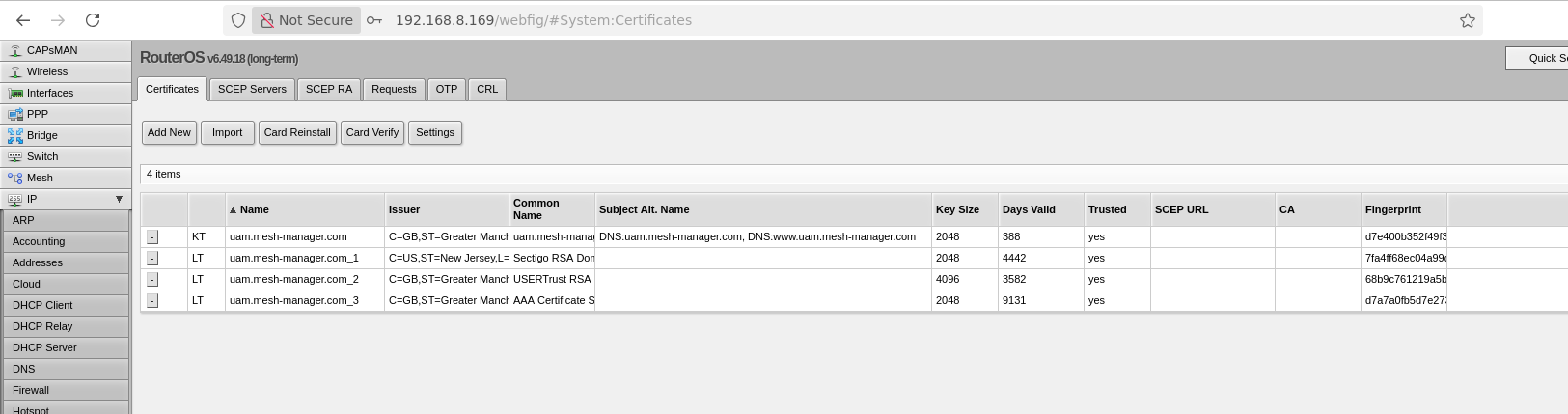Click the browser address bar URL
Viewport: 1568px width, 414px height.
tap(543, 20)
